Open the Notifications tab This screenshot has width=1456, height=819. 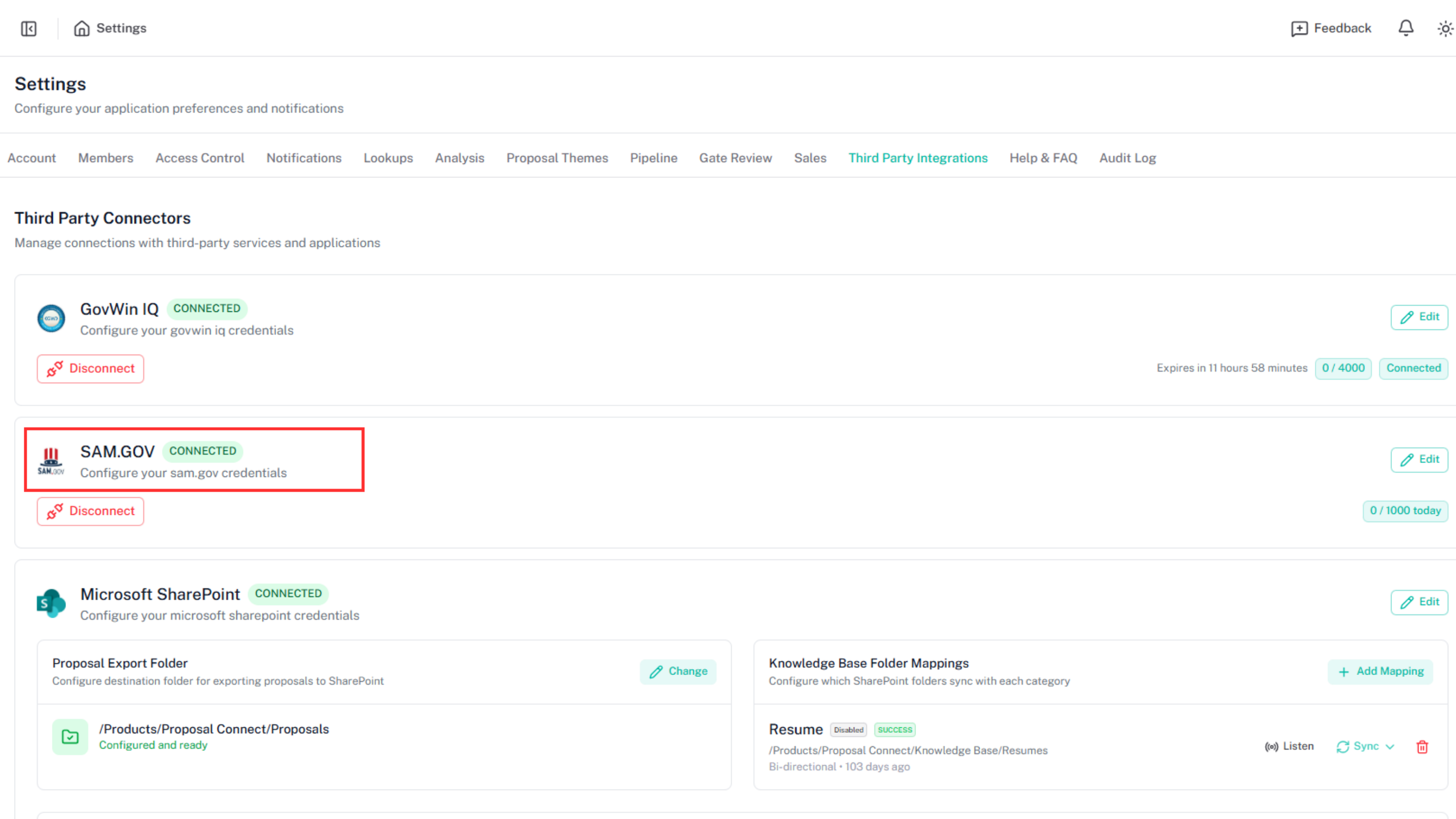click(304, 158)
